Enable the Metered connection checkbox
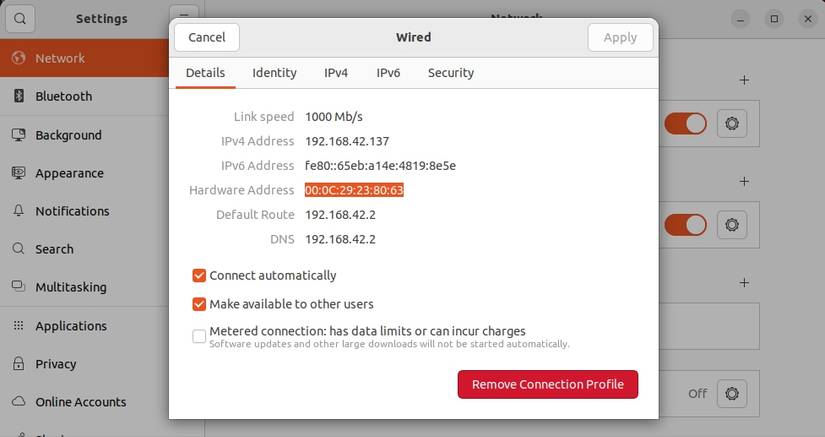Viewport: 825px width, 437px height. click(x=199, y=336)
